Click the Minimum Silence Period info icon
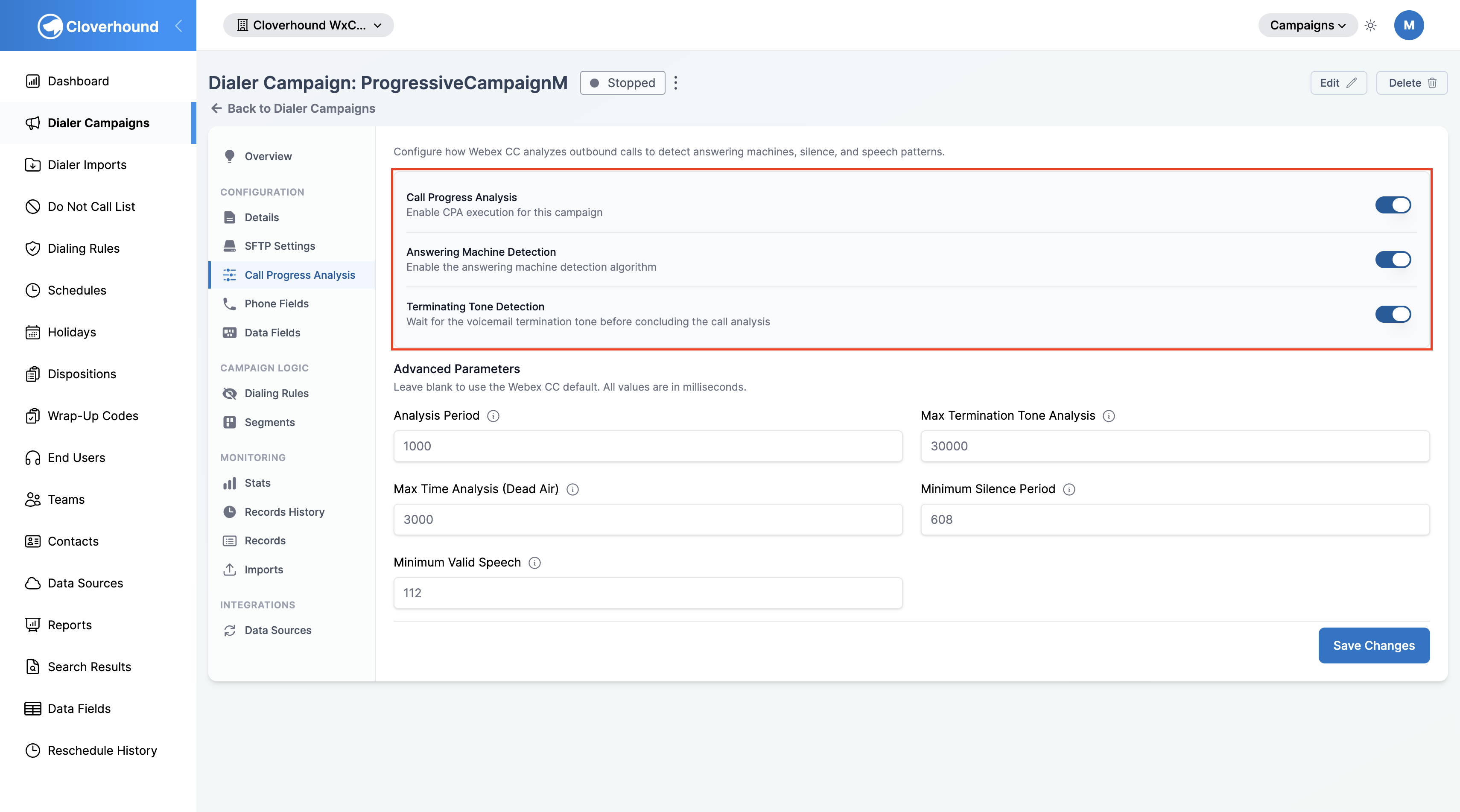The width and height of the screenshot is (1460, 812). point(1069,490)
